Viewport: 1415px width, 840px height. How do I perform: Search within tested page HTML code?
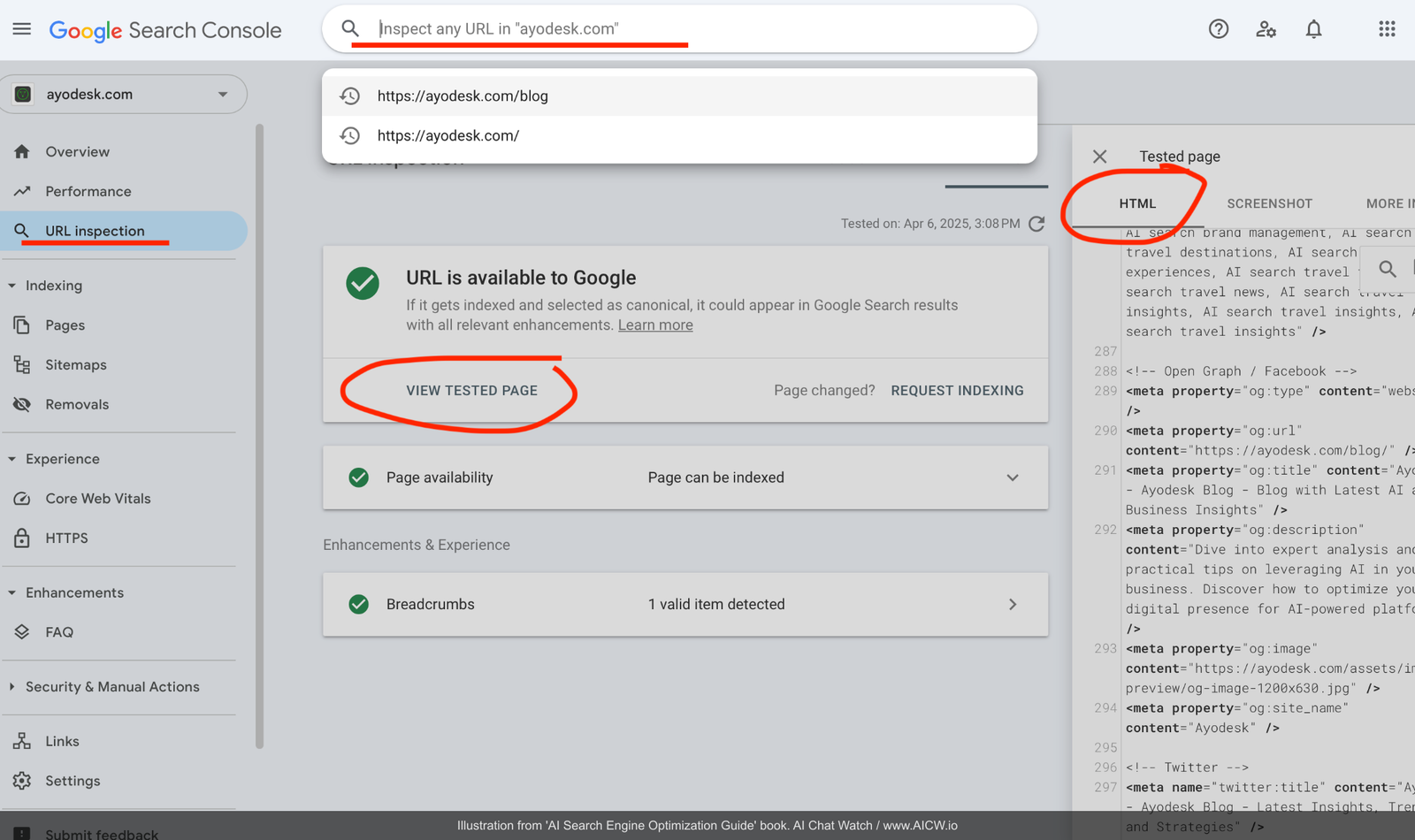1387,269
